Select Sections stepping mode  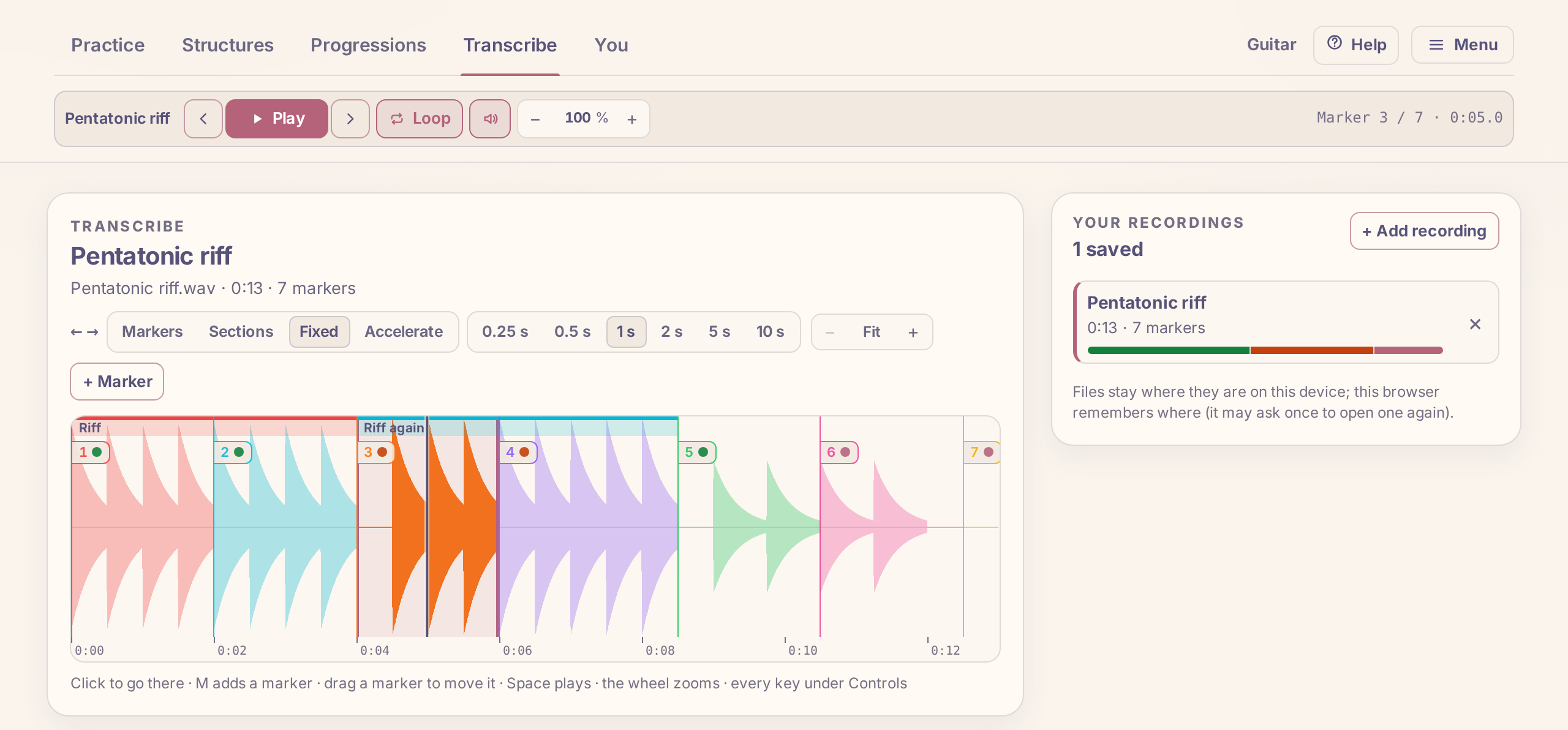[x=241, y=332]
